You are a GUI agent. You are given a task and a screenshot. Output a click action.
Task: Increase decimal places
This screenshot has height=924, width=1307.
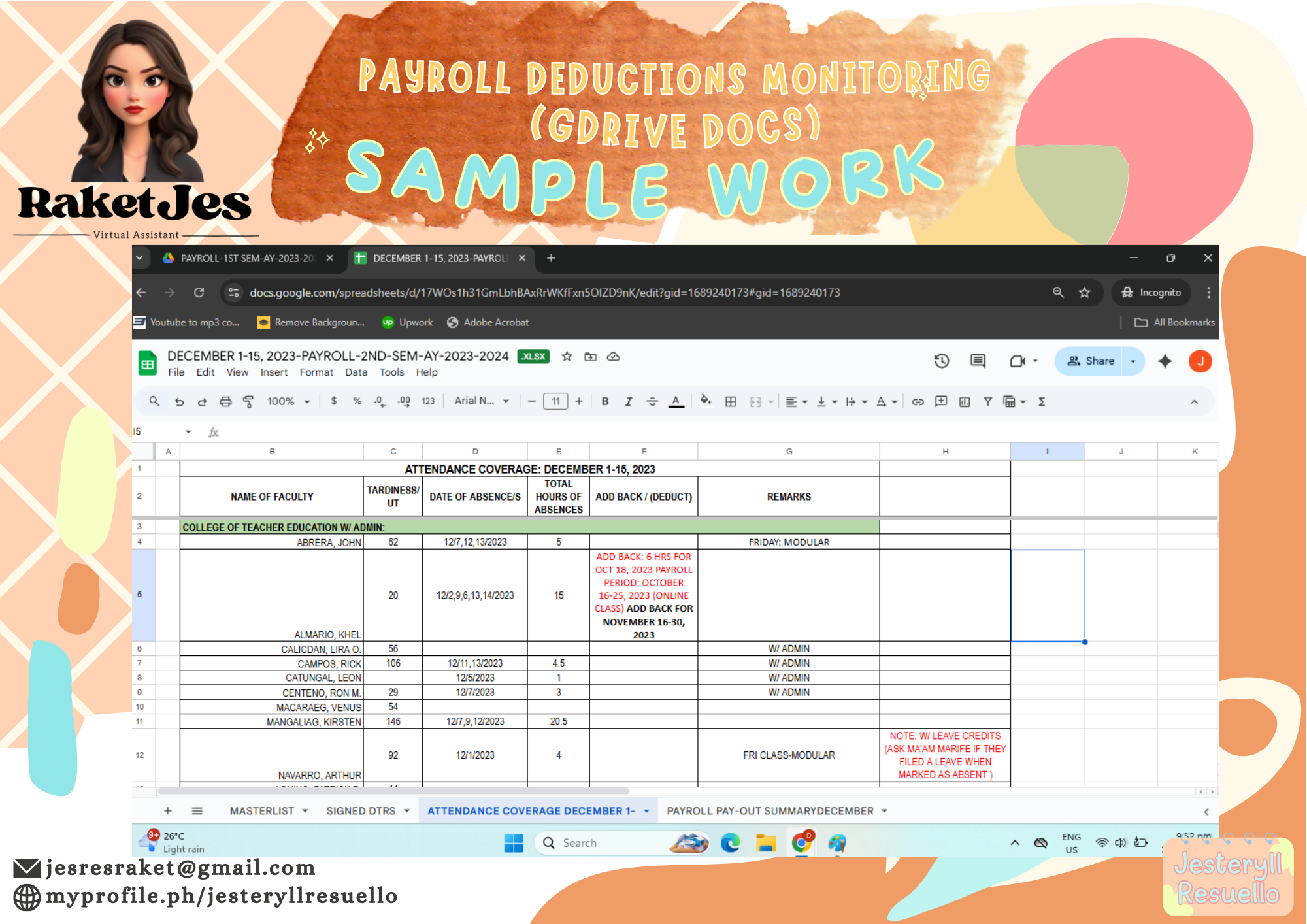click(x=404, y=401)
